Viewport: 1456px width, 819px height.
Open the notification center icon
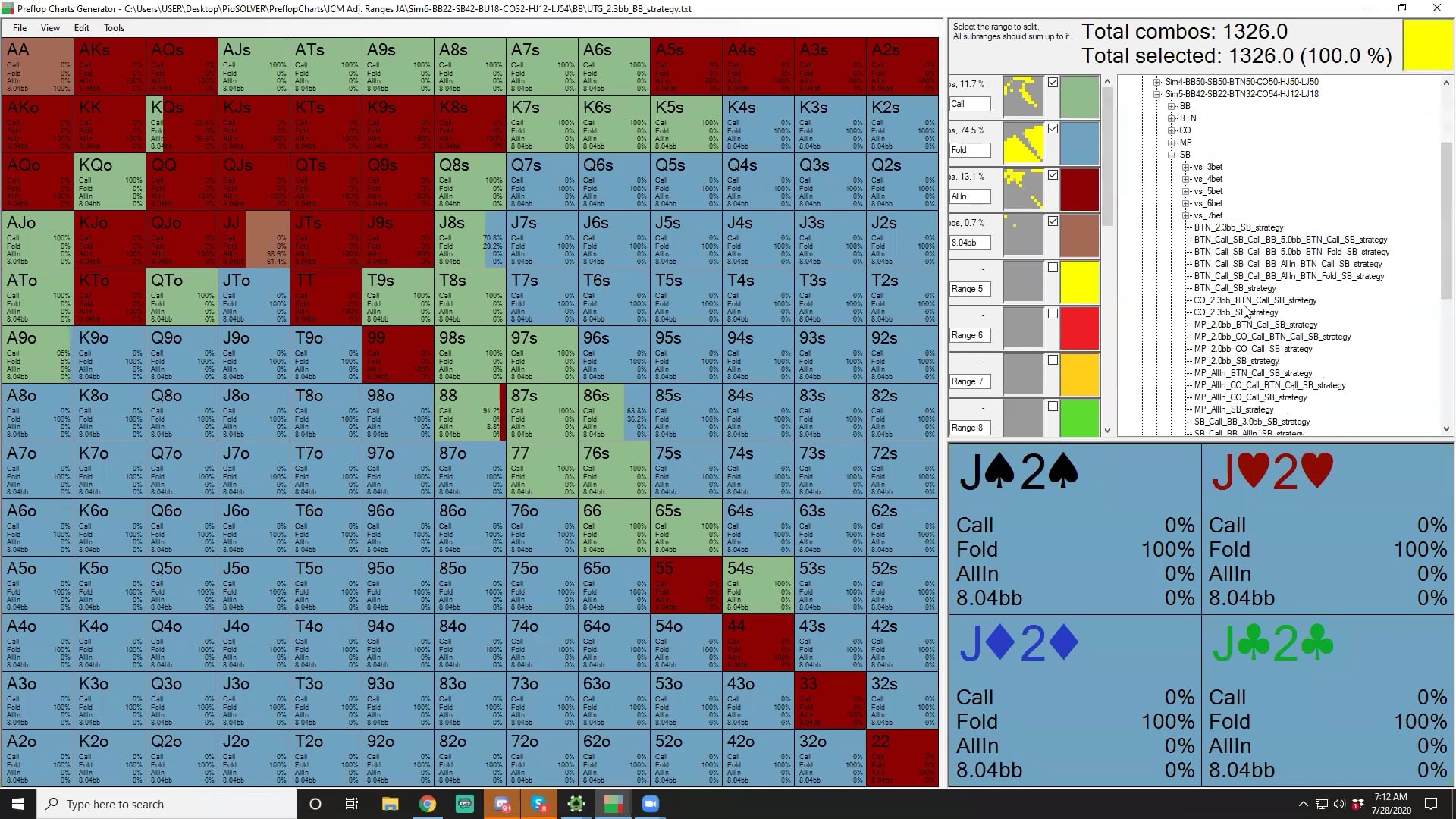point(1431,804)
